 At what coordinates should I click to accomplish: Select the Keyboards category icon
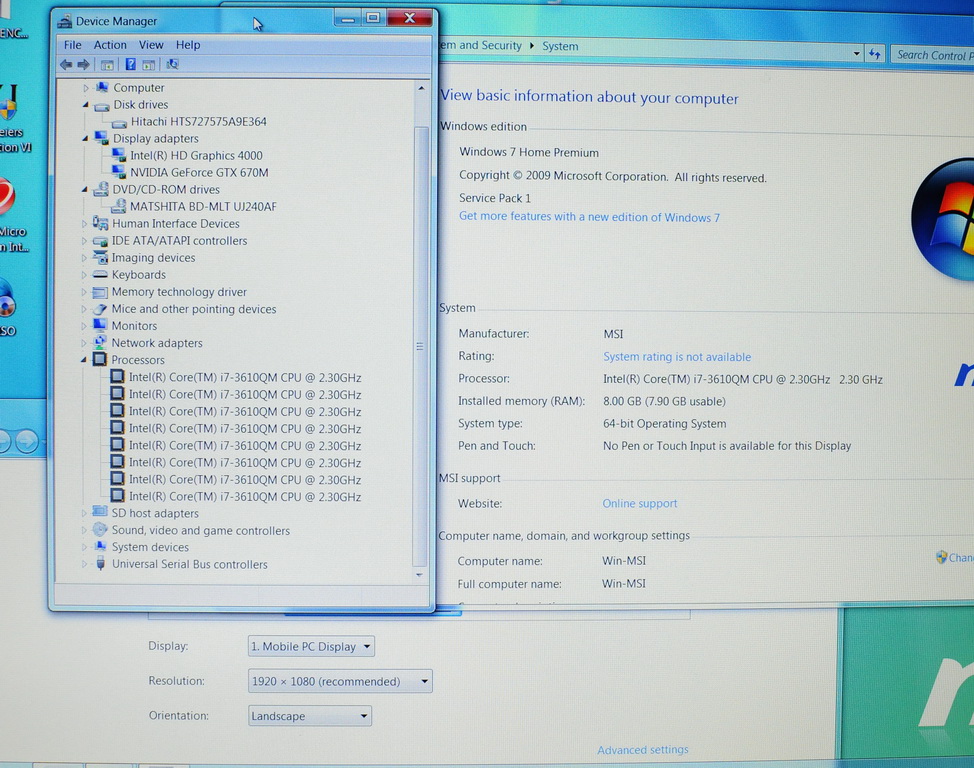coord(101,274)
